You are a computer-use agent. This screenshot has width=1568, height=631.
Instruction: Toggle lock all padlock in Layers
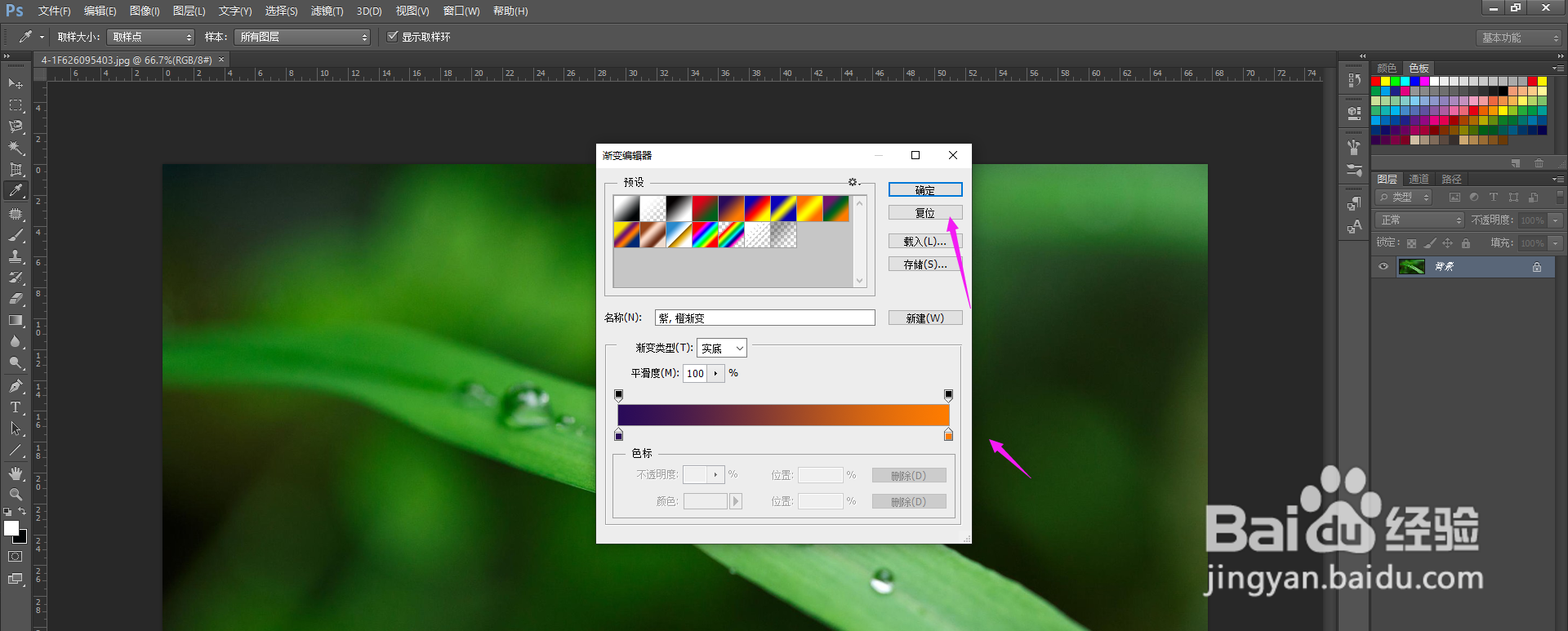[1466, 243]
